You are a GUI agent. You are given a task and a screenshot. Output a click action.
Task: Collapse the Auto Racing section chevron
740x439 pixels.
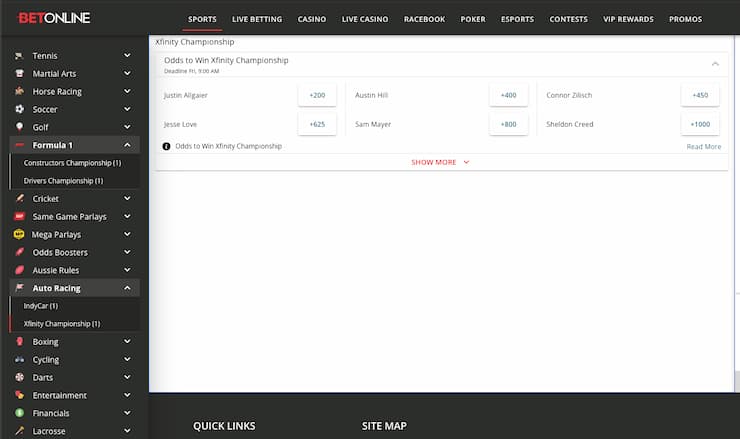click(x=127, y=288)
